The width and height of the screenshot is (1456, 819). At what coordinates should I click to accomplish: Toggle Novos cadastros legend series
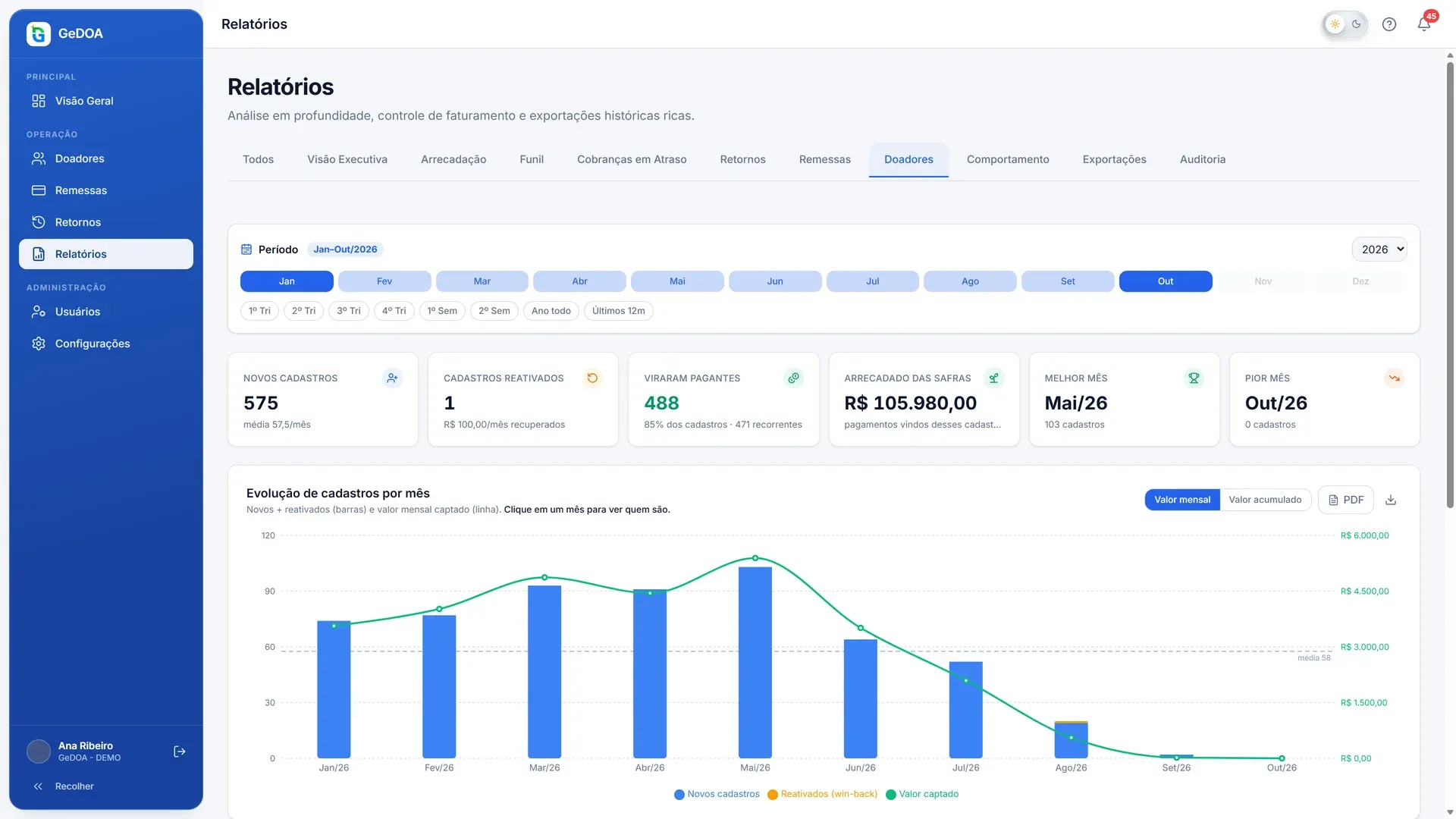tap(717, 794)
